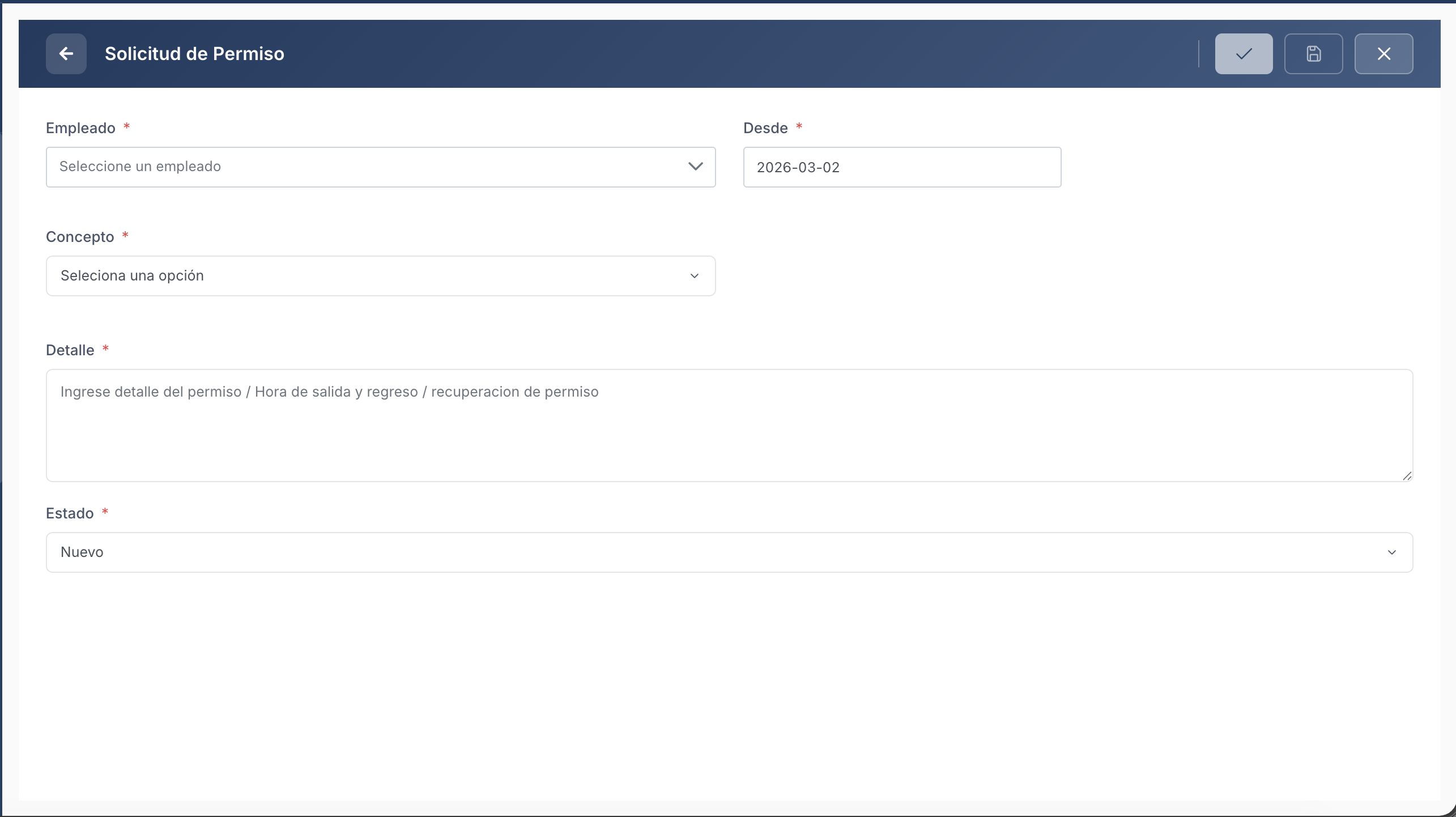This screenshot has height=817, width=1456.
Task: Click the 'Solicitud de Permiso' title
Action: (x=194, y=54)
